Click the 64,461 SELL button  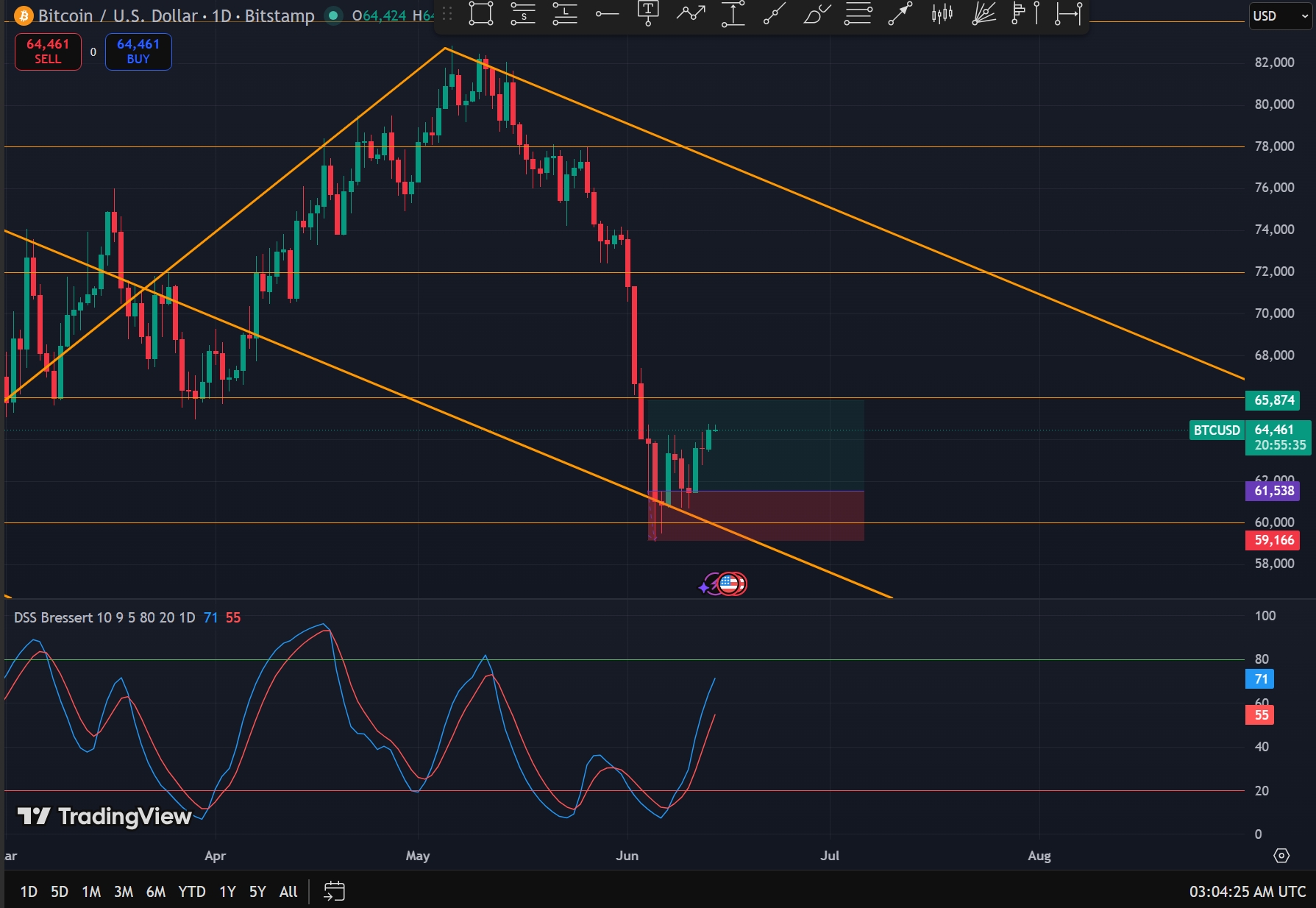point(48,52)
